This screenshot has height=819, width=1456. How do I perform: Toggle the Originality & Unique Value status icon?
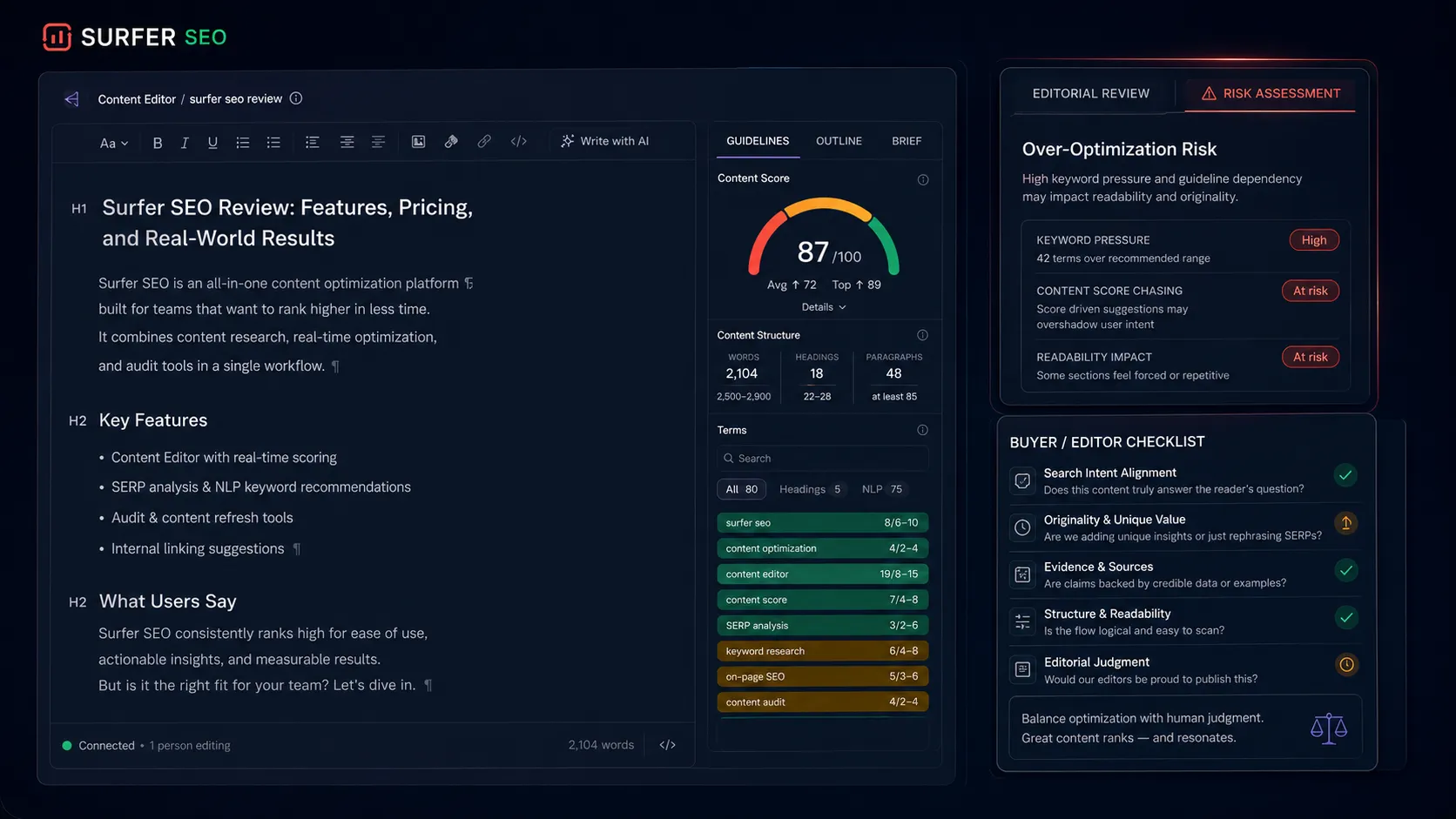tap(1345, 523)
